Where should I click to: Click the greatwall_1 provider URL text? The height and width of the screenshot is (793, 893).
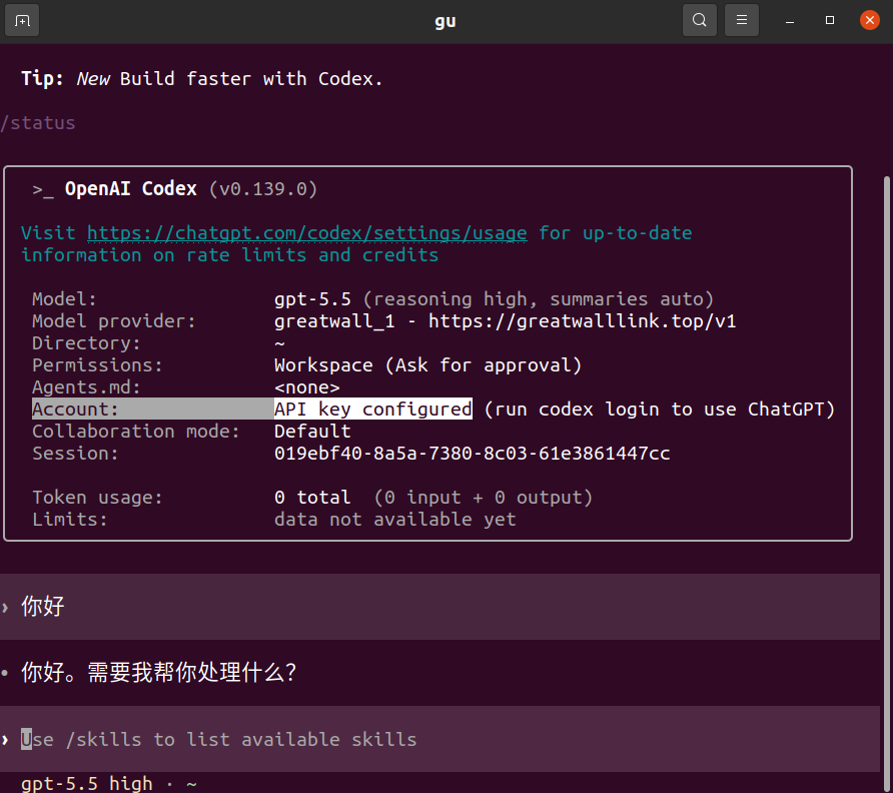(x=505, y=321)
